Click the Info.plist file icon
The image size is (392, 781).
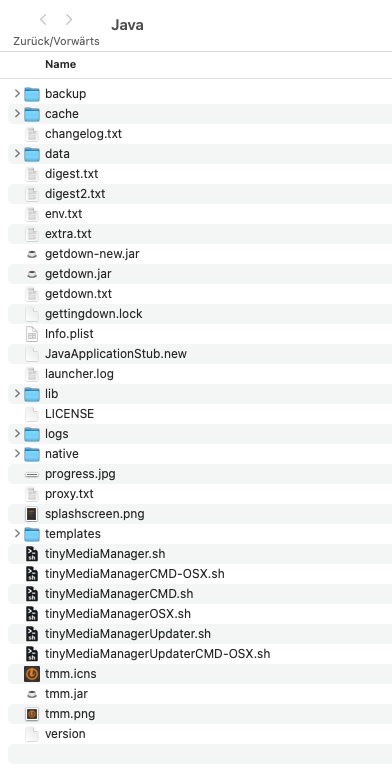(32, 334)
